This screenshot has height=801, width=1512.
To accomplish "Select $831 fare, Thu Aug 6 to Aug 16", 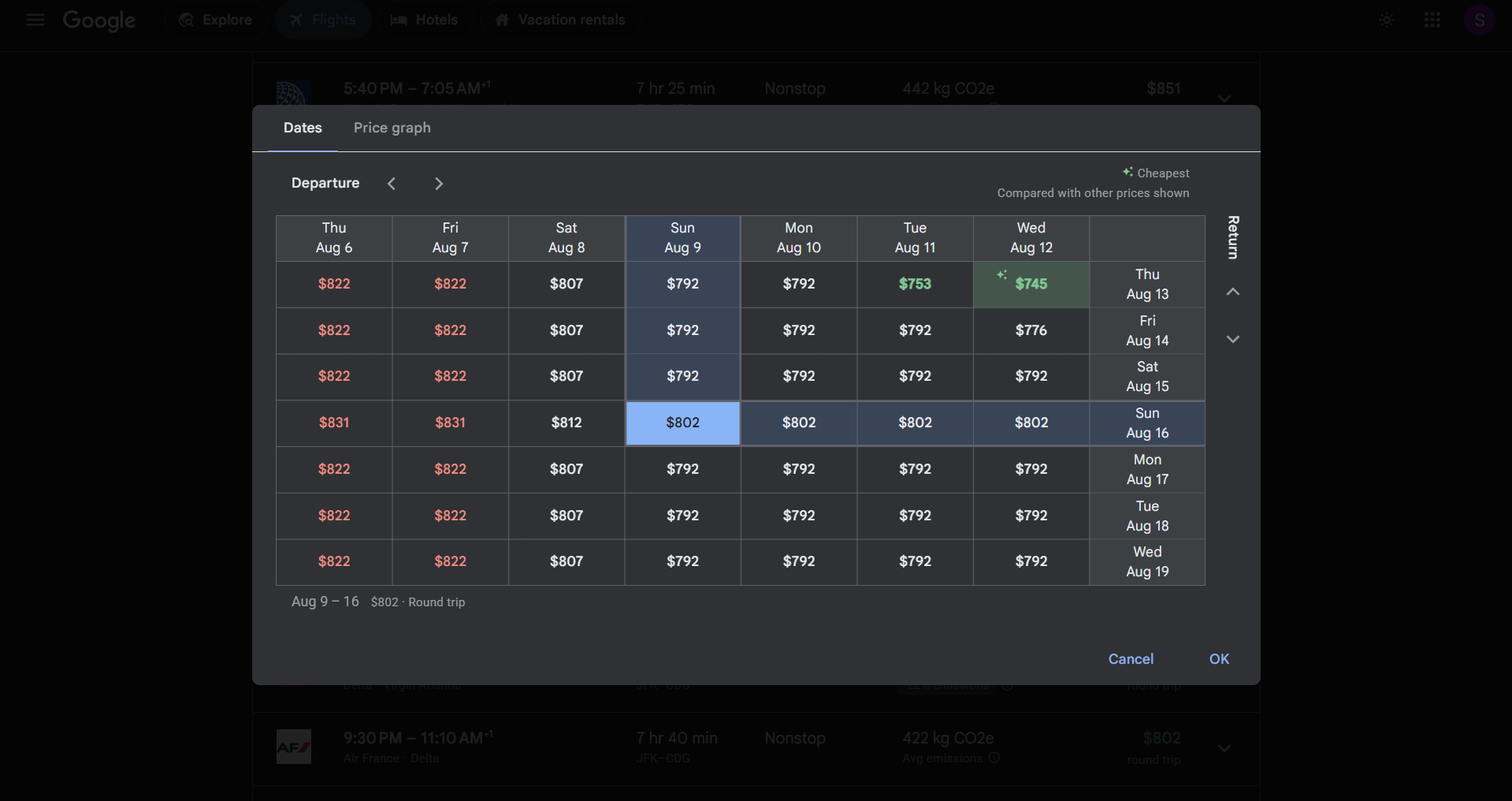I will pyautogui.click(x=334, y=423).
